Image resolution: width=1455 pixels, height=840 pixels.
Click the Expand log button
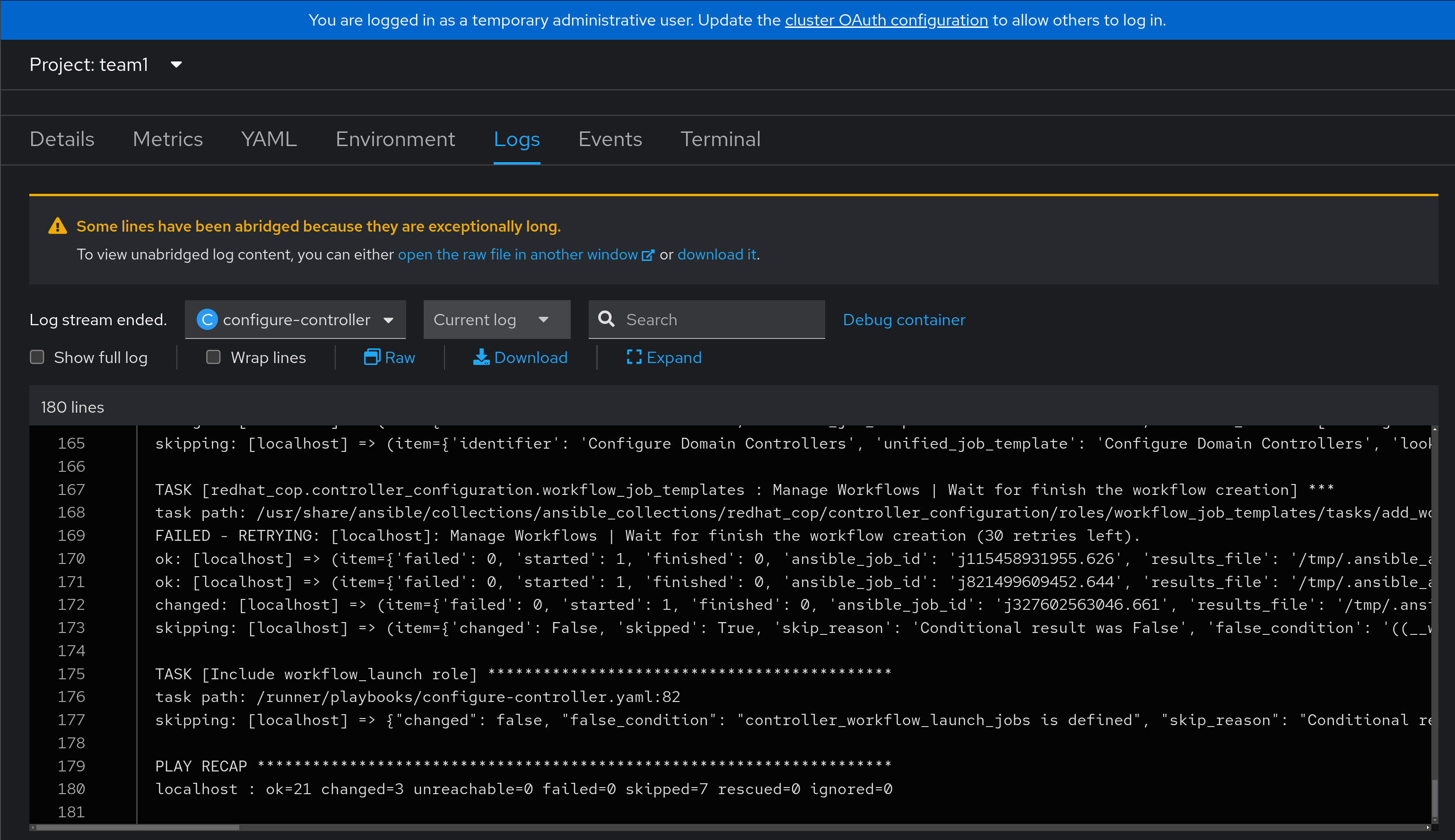point(664,358)
